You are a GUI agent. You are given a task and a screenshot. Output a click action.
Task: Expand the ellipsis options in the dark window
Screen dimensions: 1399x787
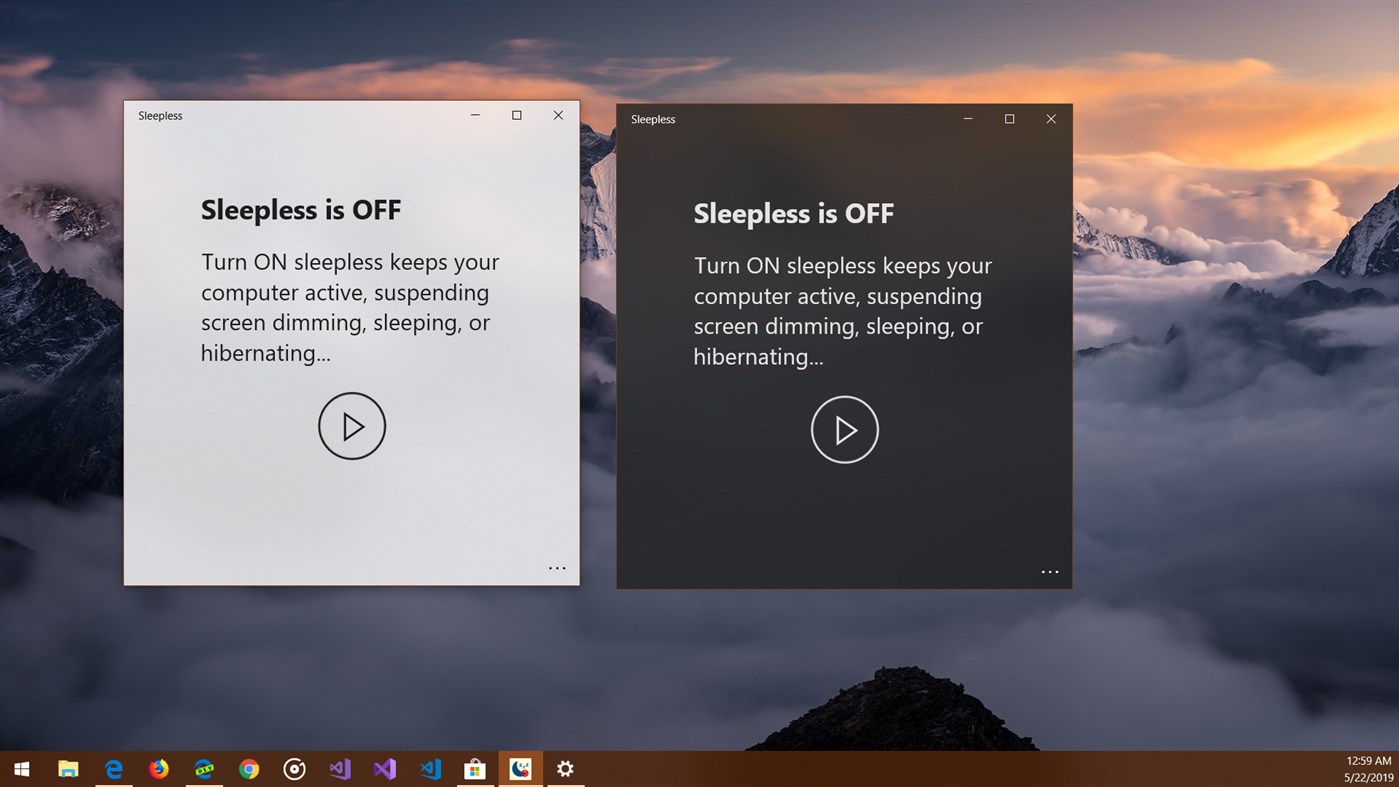click(1050, 571)
